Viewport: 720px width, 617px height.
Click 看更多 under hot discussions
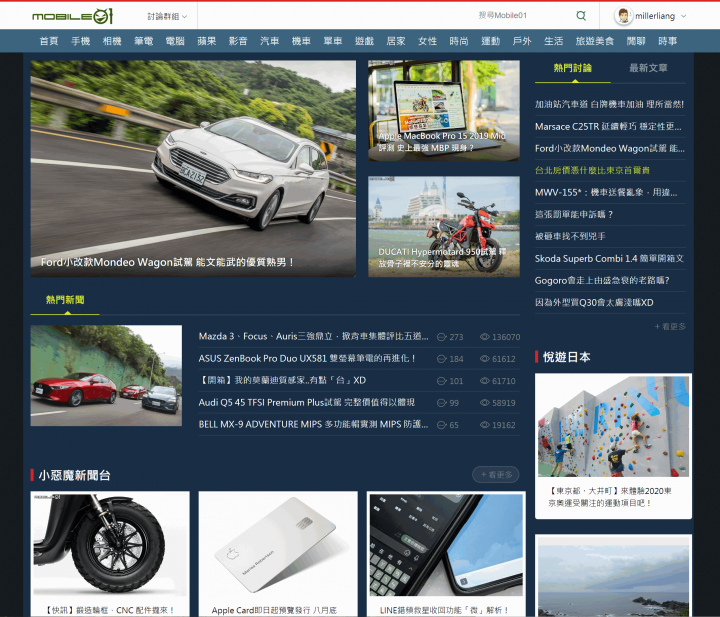coord(670,326)
